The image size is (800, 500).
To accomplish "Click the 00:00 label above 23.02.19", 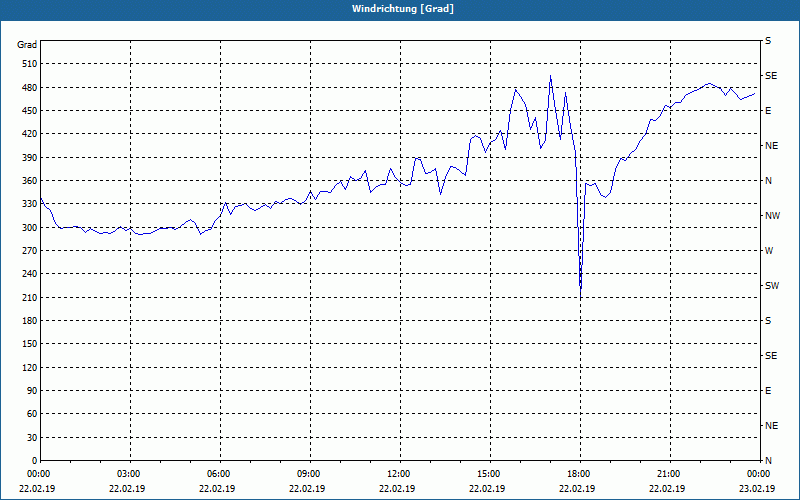I will pyautogui.click(x=759, y=474).
